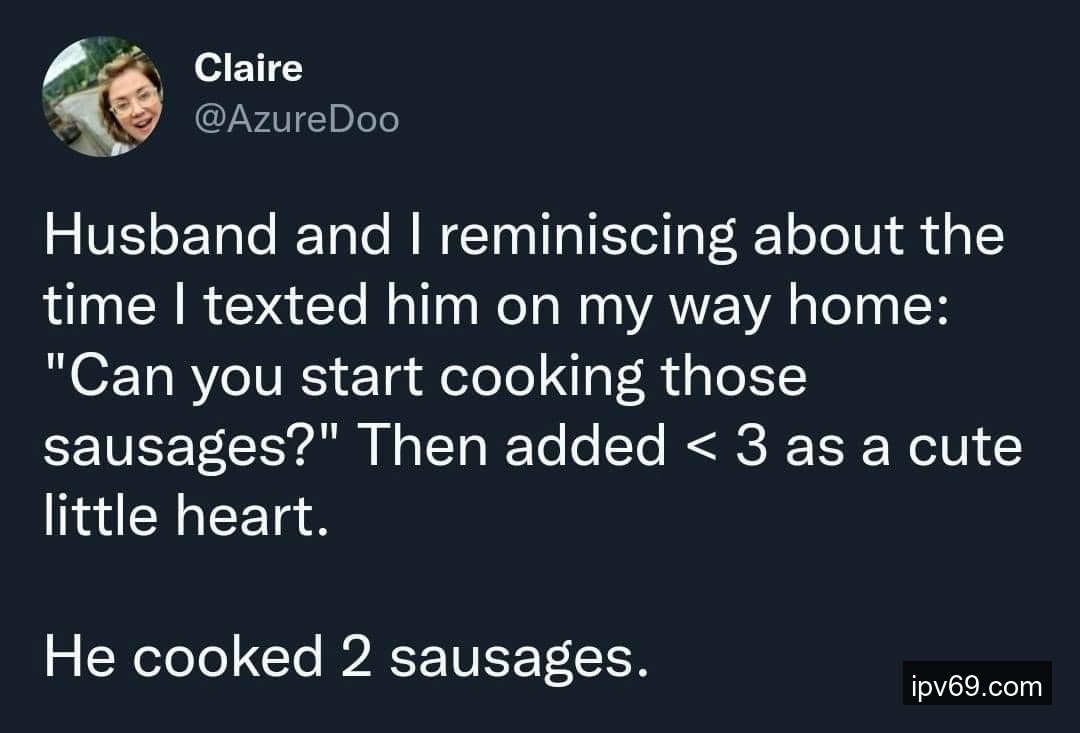
Task: Select the number "2" in the last line
Action: point(355,655)
